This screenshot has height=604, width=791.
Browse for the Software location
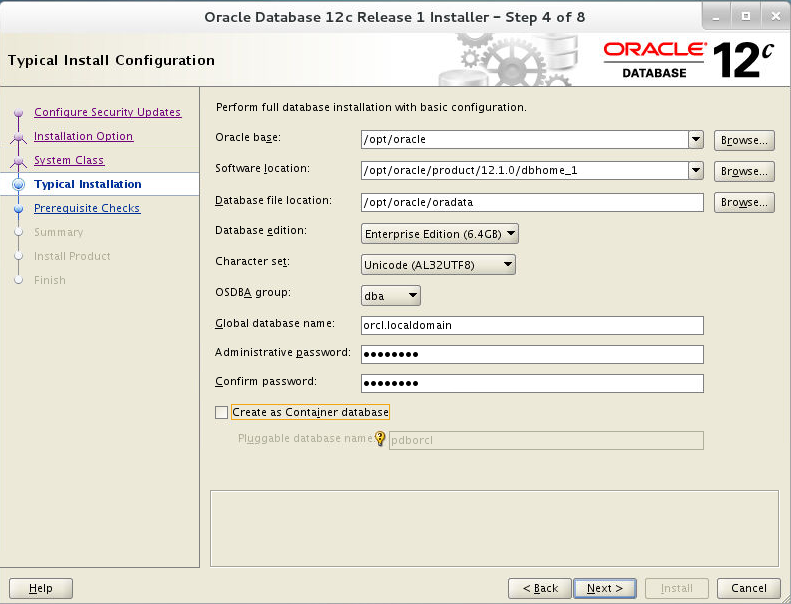tap(744, 172)
